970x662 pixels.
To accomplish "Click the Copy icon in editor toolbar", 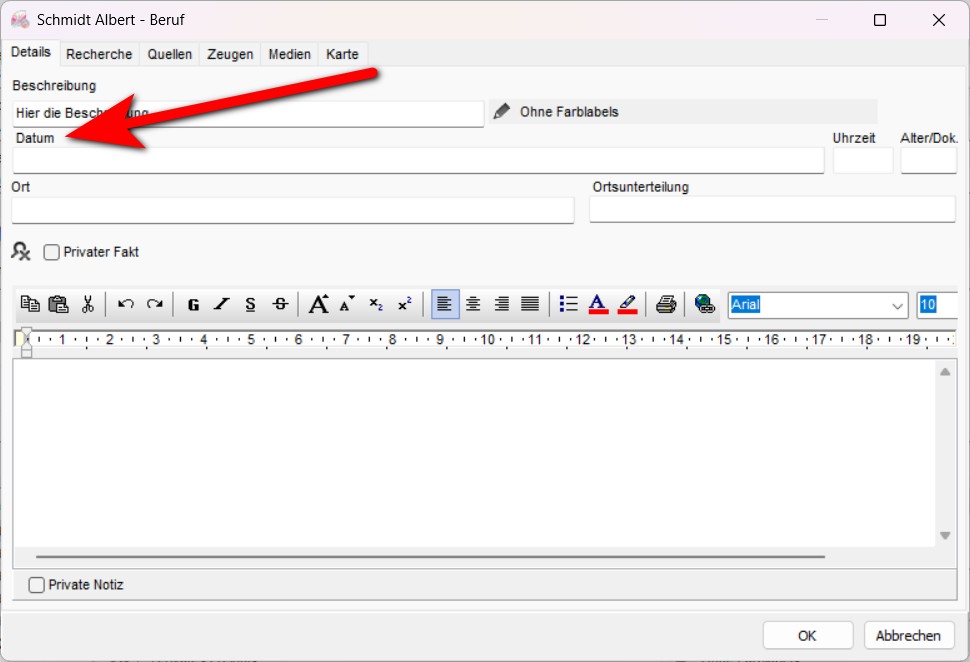I will (x=30, y=305).
